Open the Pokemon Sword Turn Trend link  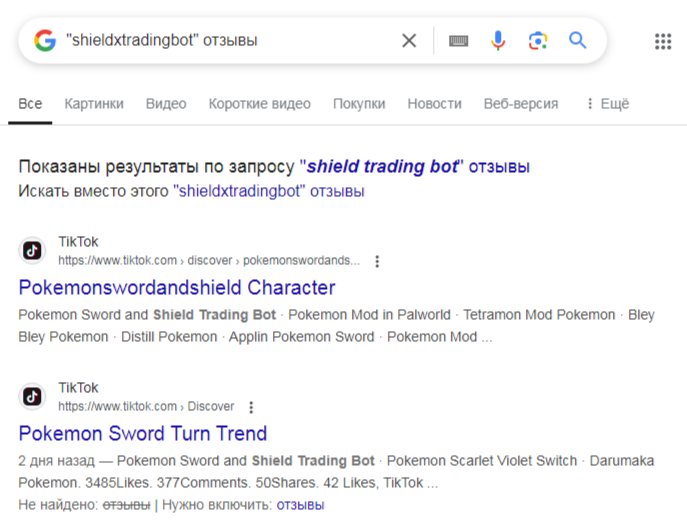143,434
